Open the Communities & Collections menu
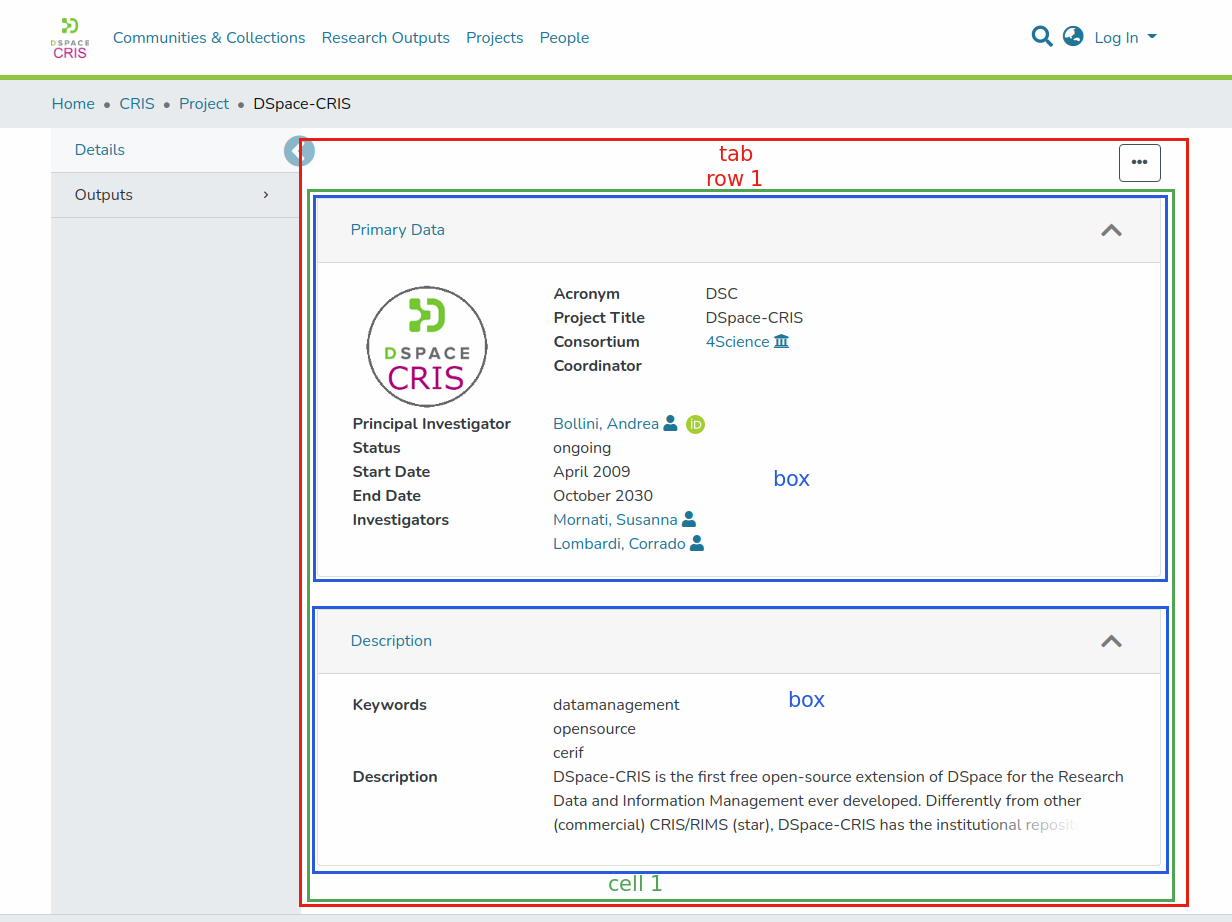 click(x=209, y=38)
